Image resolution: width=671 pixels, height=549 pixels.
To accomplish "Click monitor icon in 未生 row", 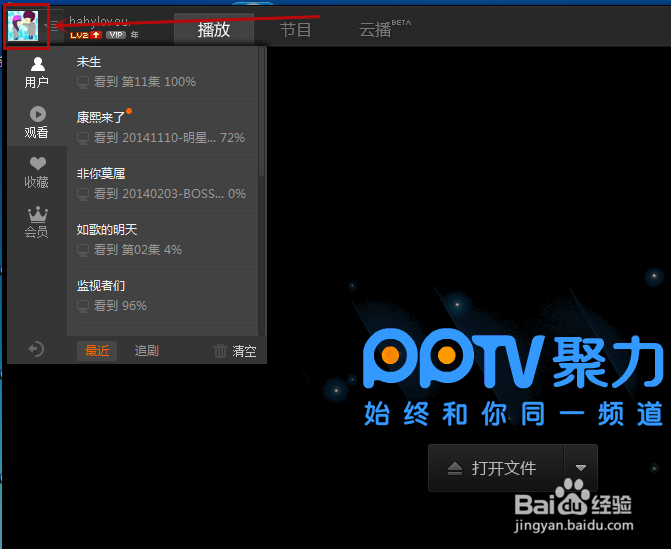I will (x=83, y=82).
